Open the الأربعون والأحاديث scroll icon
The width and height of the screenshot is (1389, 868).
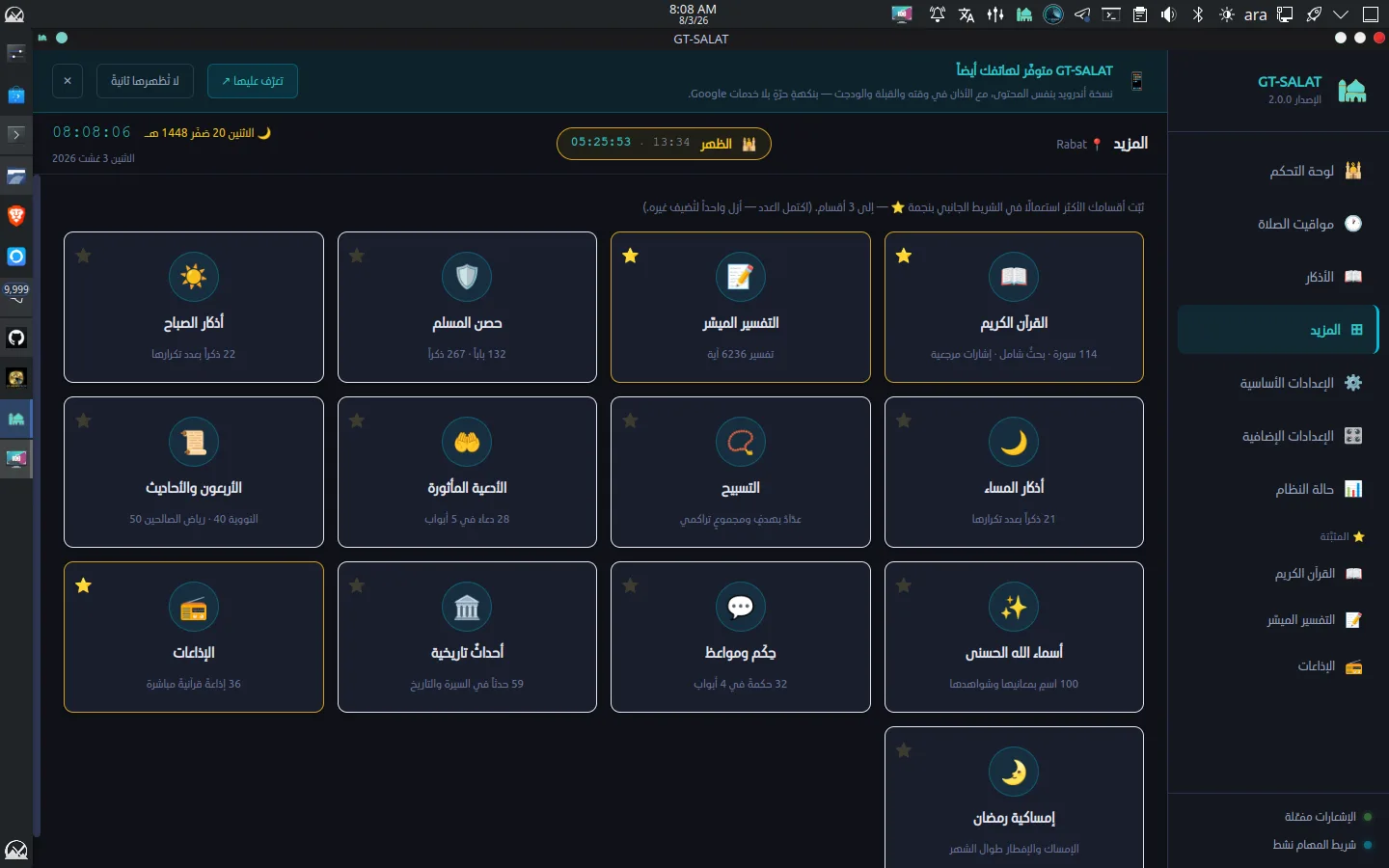click(194, 442)
